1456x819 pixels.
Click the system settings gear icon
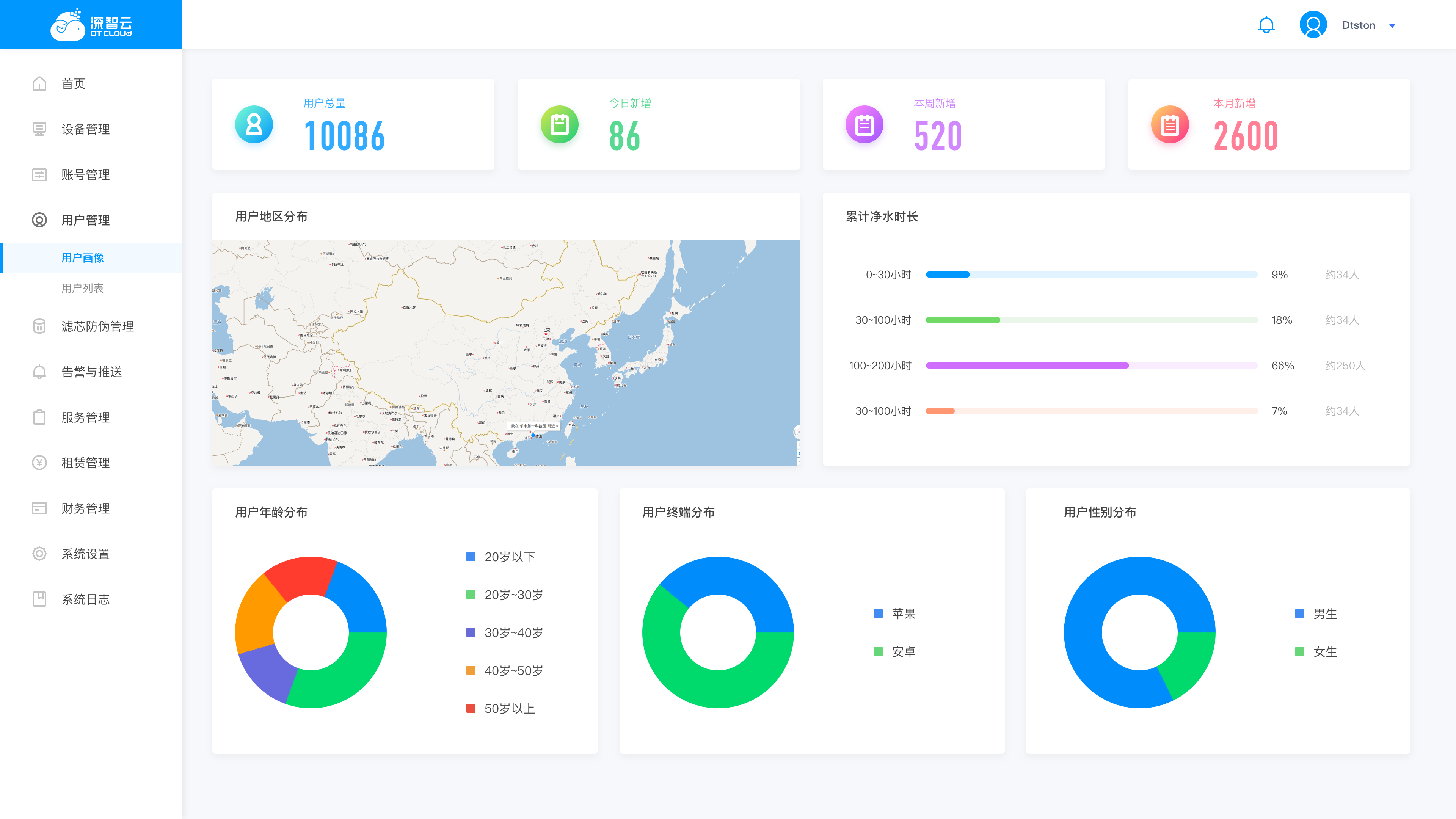click(39, 554)
